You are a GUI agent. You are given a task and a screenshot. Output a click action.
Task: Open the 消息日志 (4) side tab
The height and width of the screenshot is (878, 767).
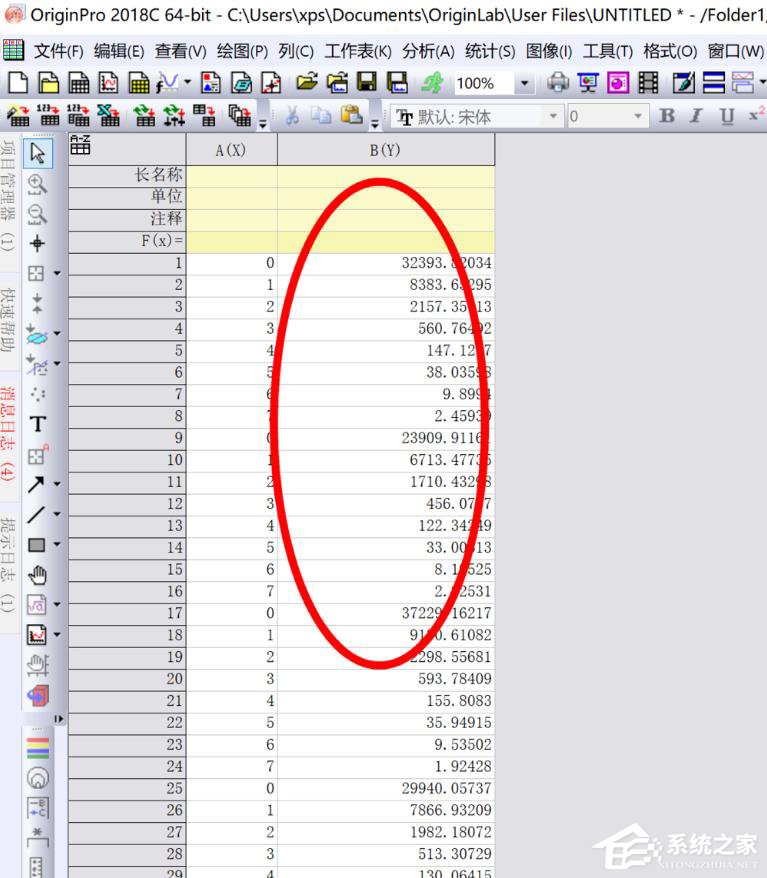coord(8,434)
